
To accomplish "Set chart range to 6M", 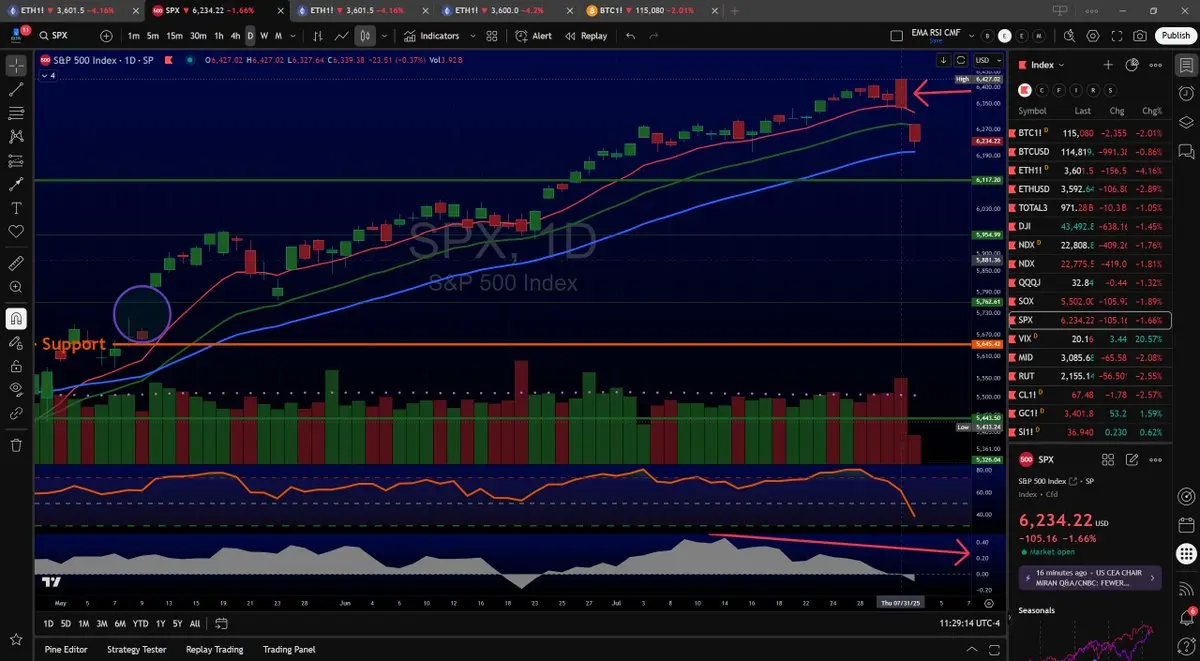I will [x=119, y=623].
